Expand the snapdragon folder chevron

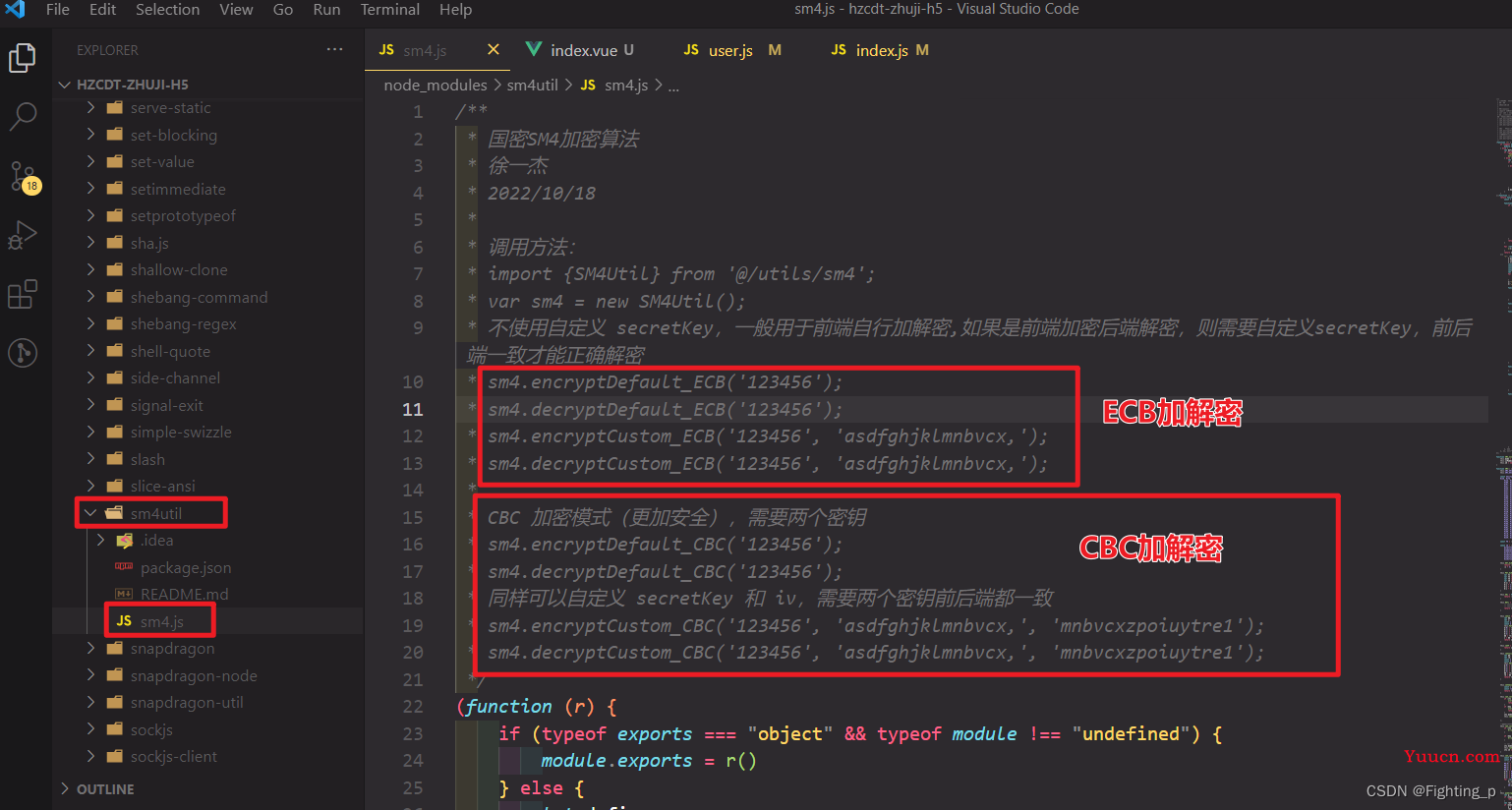90,648
